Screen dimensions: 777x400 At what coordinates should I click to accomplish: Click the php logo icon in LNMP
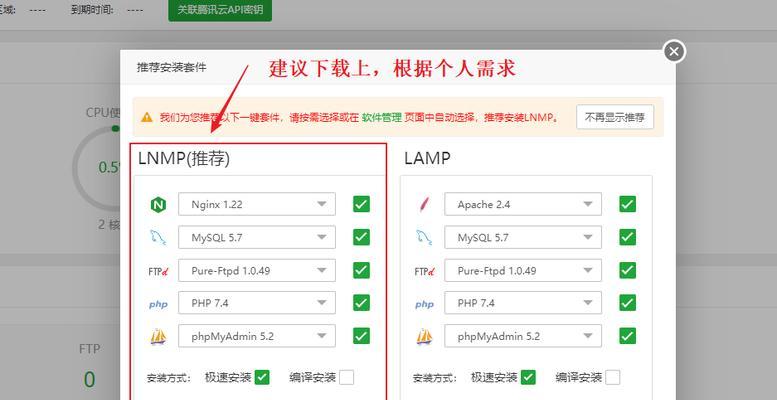coord(158,304)
